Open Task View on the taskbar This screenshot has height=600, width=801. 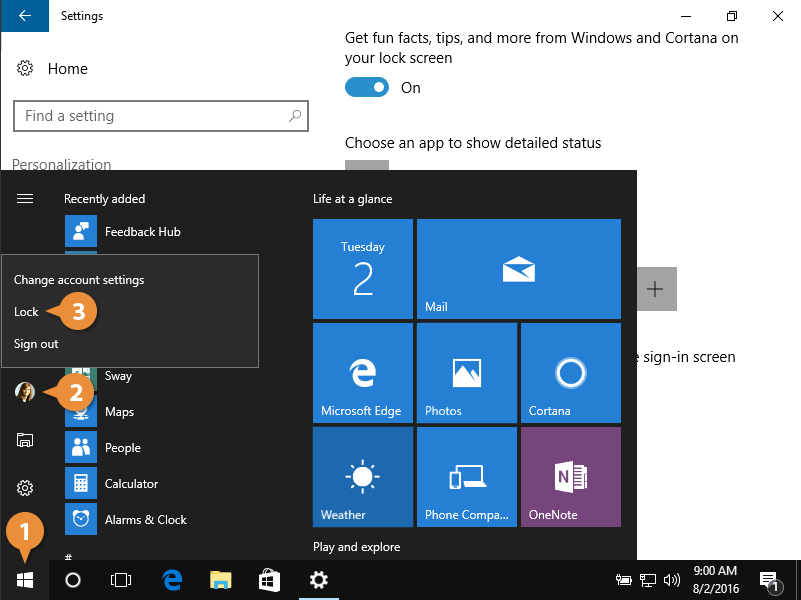click(121, 580)
